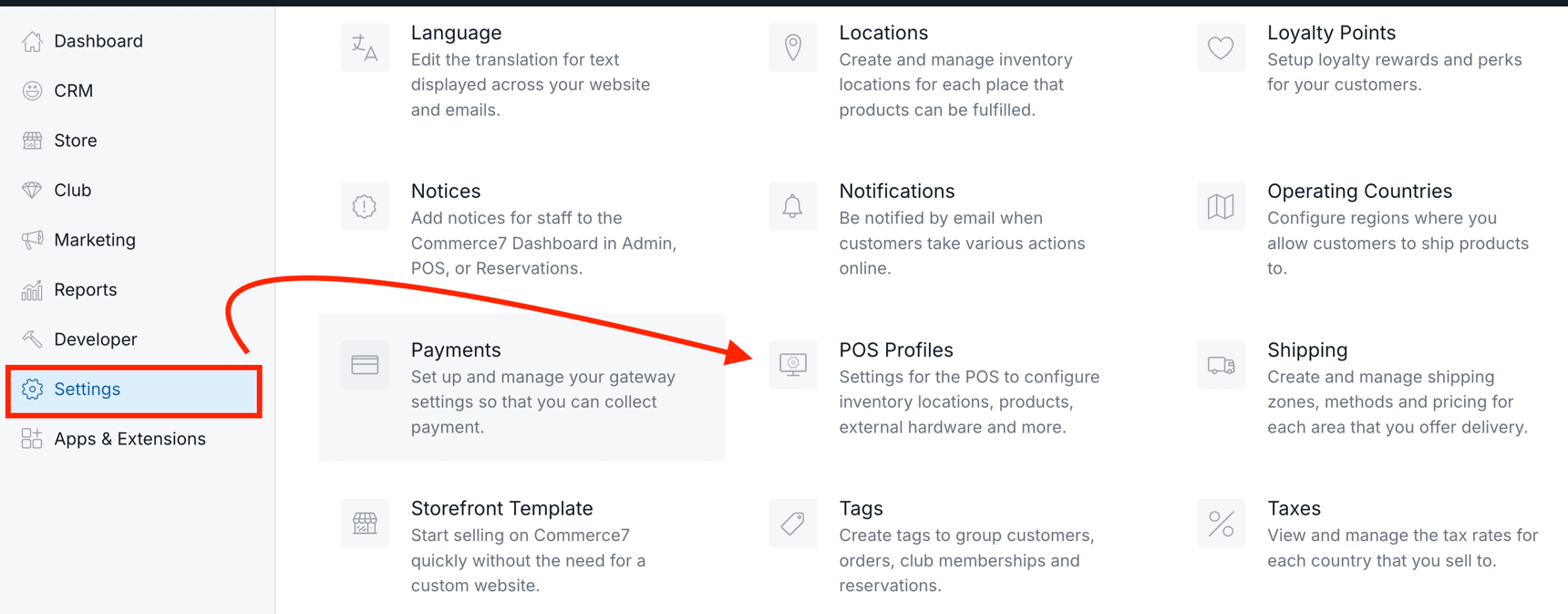1568x614 pixels.
Task: Select the Reports bar chart icon
Action: (30, 289)
